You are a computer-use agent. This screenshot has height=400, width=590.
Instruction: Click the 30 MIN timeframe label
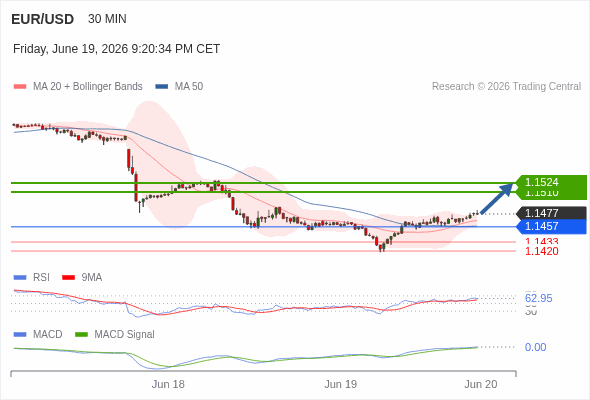(107, 19)
